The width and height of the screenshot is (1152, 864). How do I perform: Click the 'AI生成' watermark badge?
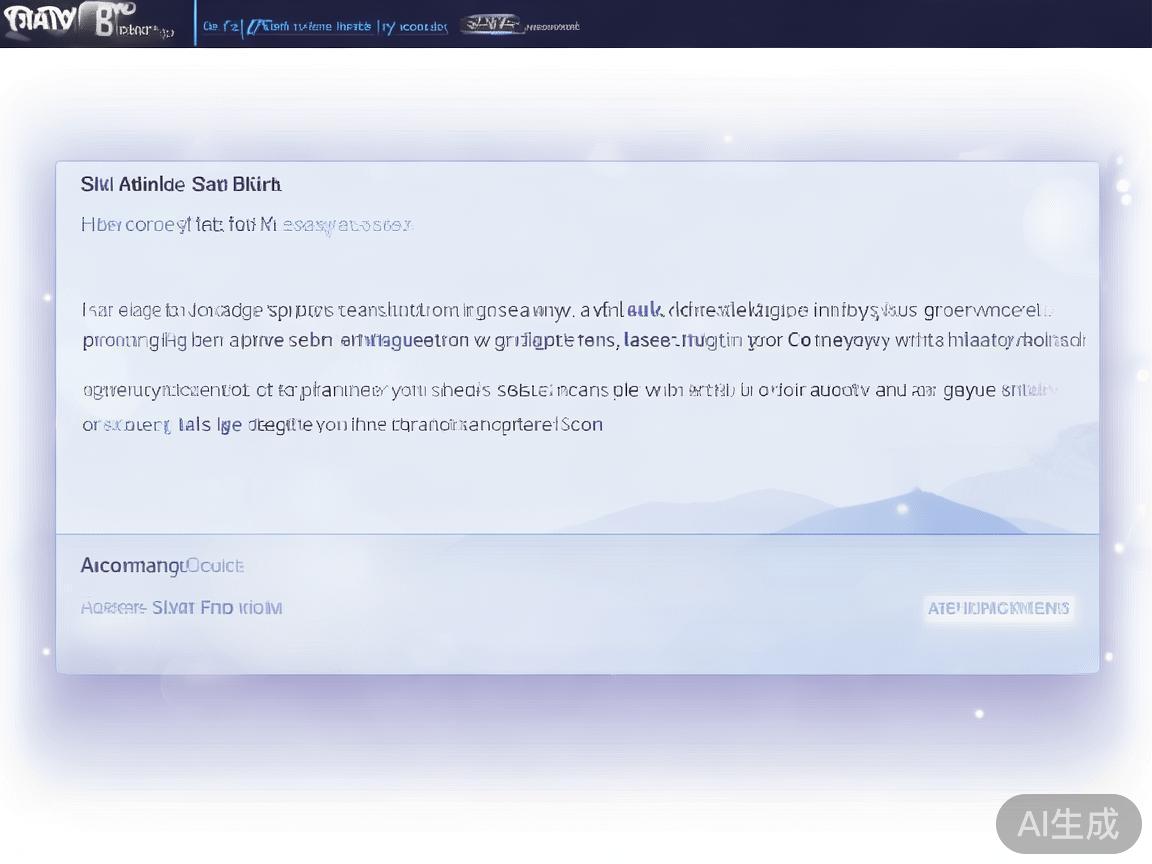1068,824
